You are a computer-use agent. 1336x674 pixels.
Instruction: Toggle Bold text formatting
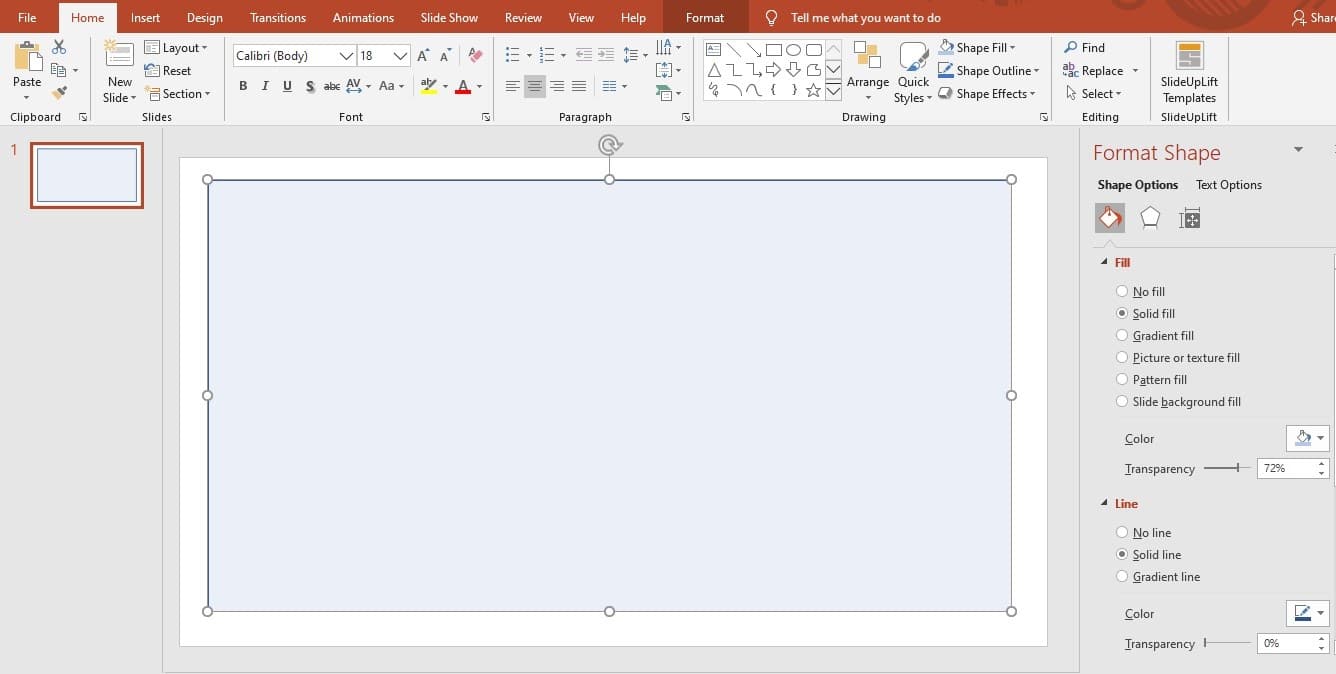243,86
